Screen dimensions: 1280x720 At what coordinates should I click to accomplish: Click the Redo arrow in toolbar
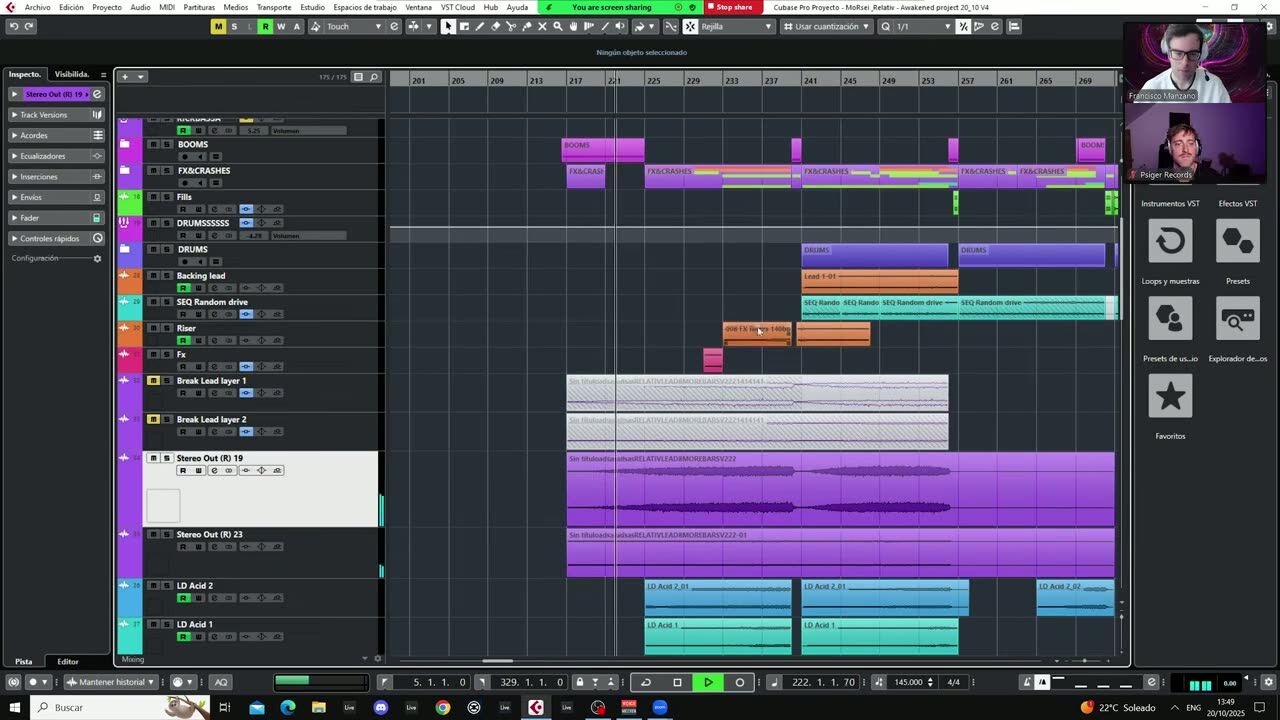click(x=29, y=26)
